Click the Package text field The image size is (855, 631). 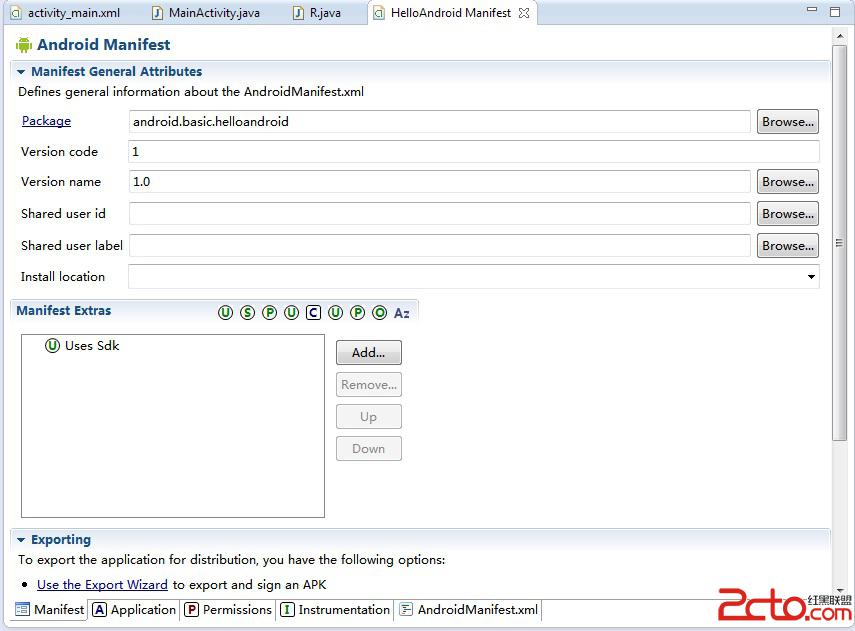coord(439,122)
